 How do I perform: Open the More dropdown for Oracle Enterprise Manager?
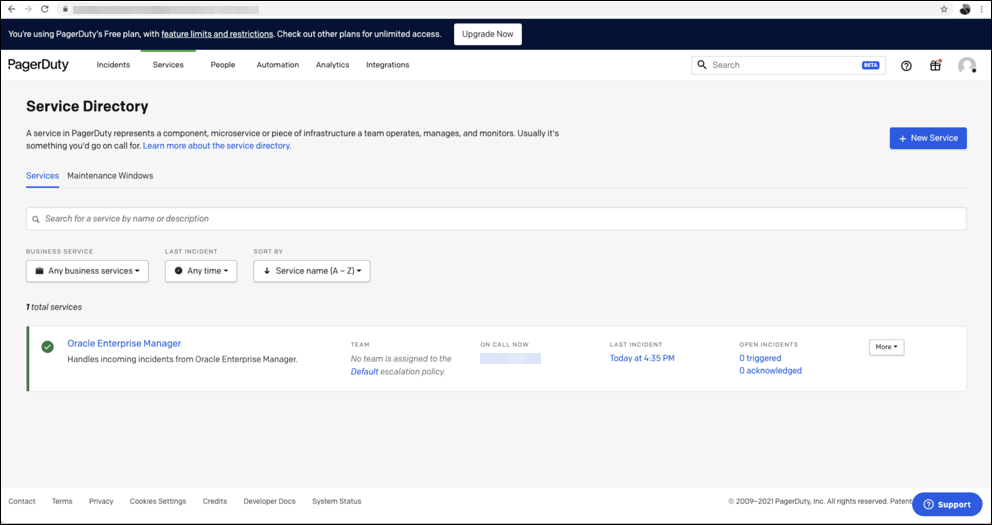click(x=886, y=347)
